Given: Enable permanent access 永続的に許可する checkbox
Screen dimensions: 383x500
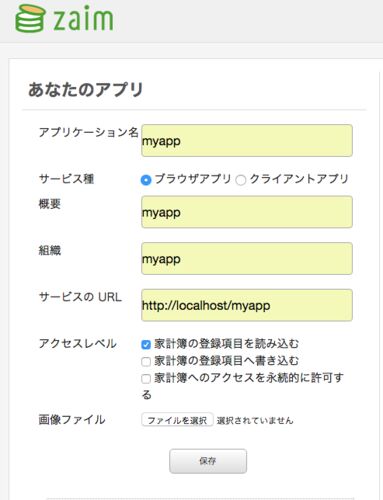Looking at the screenshot, I should tap(146, 379).
